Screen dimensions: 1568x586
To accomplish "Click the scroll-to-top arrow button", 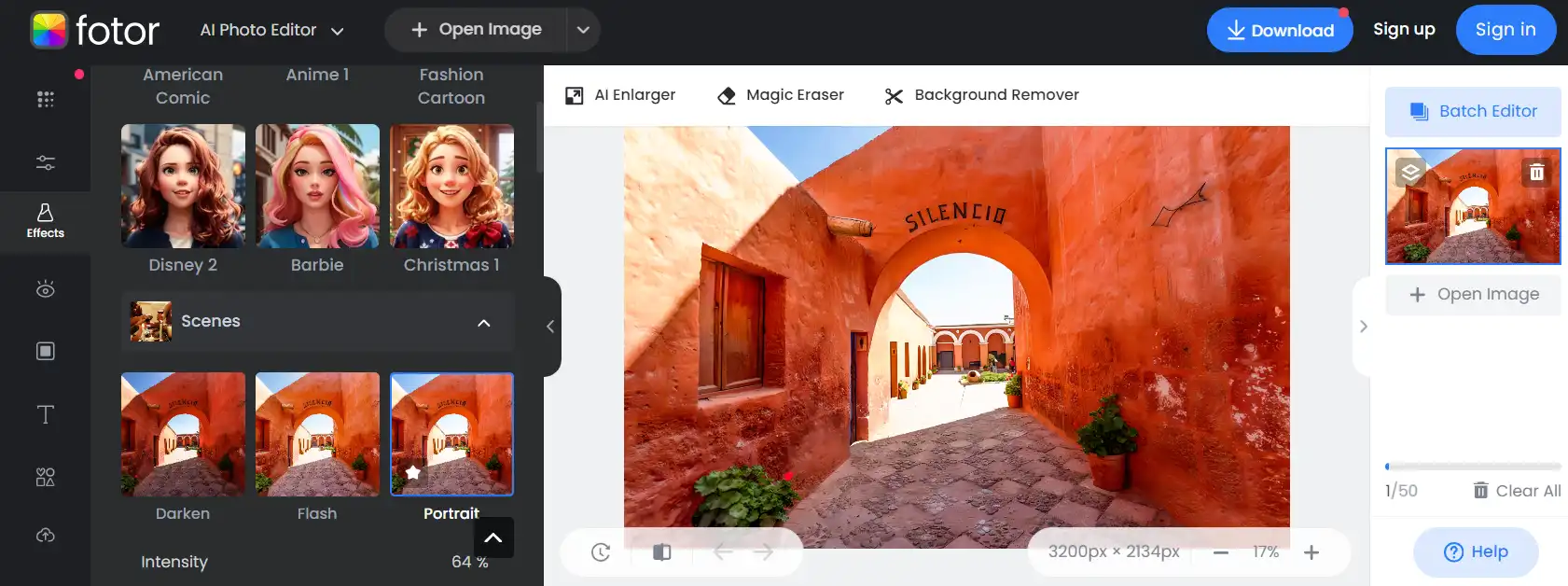I will click(x=493, y=537).
